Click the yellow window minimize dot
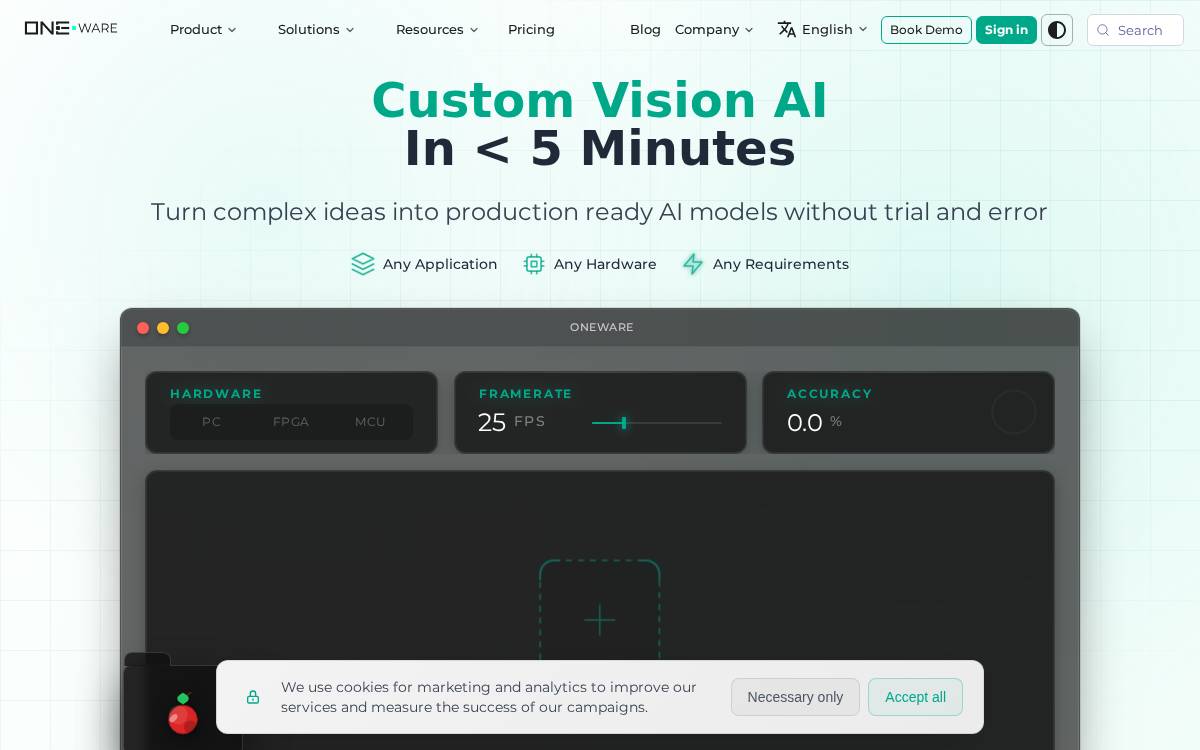This screenshot has width=1200, height=750. (x=163, y=328)
